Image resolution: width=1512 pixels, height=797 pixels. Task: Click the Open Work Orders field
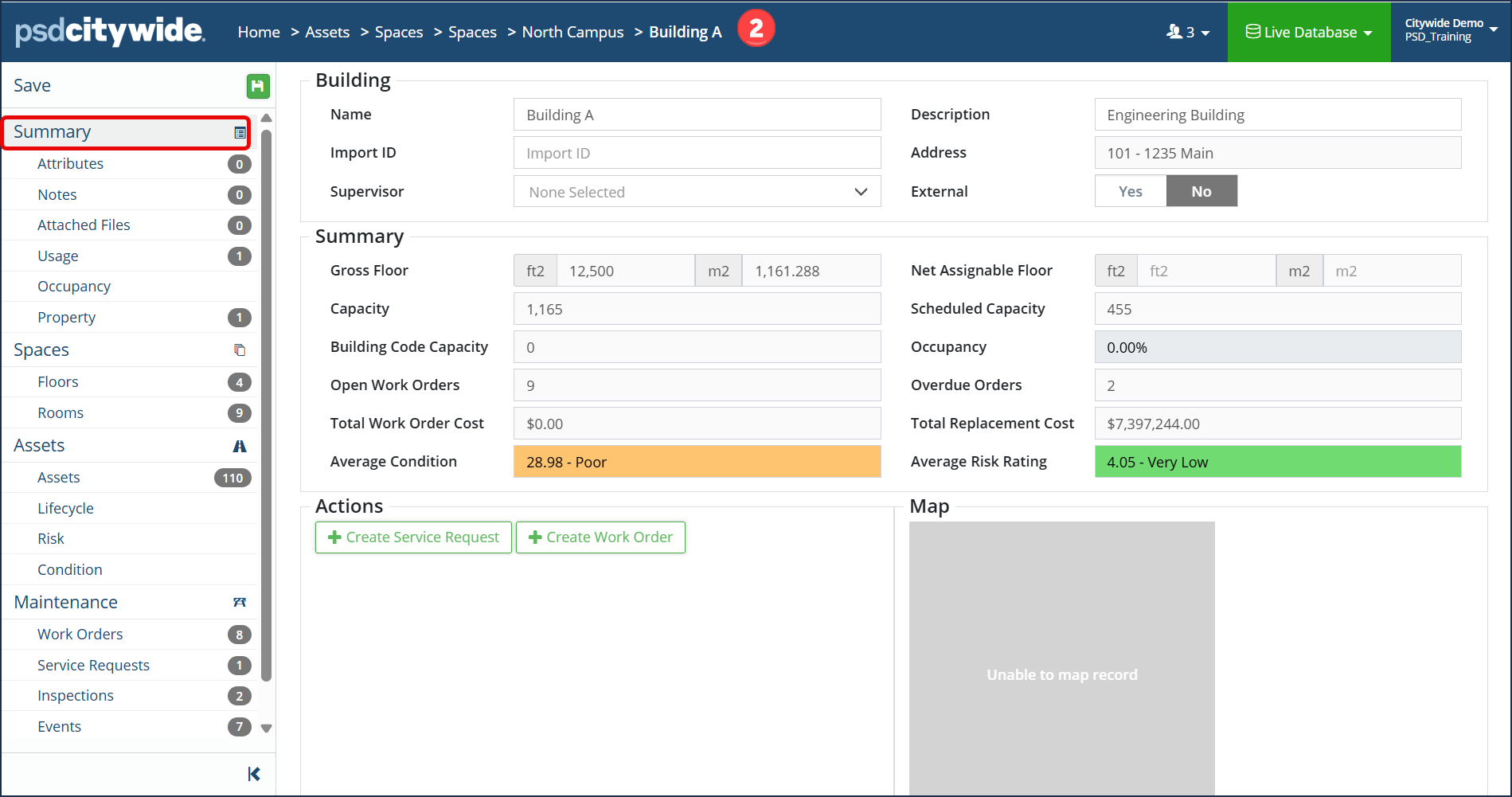click(x=697, y=385)
